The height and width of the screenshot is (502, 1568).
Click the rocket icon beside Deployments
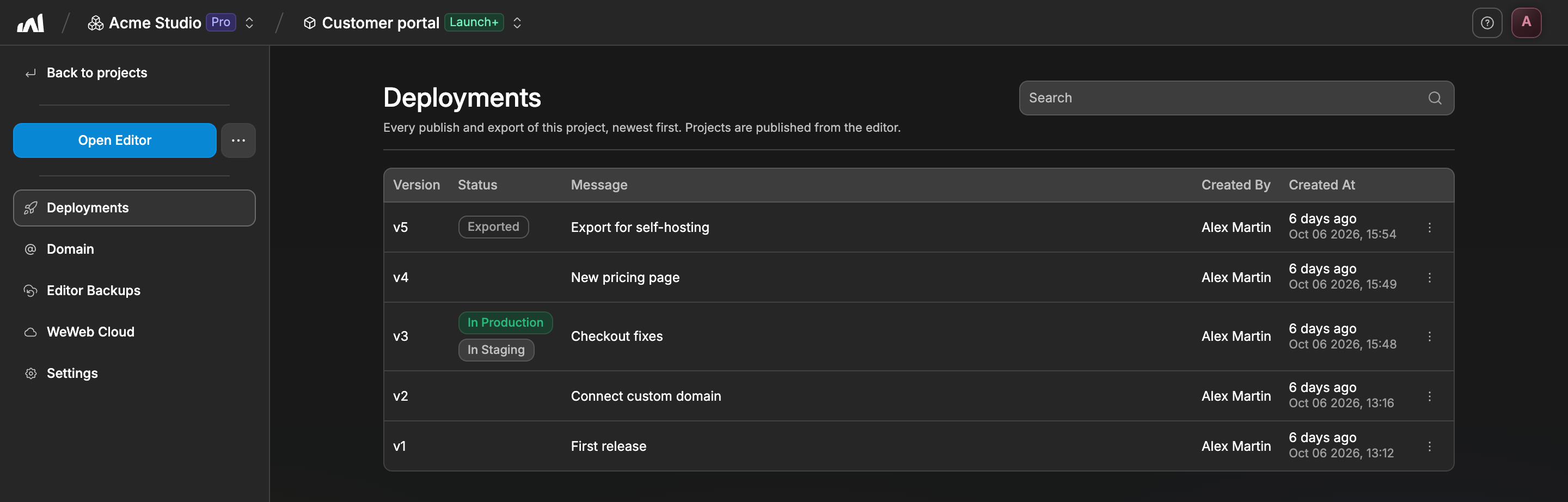[x=30, y=208]
